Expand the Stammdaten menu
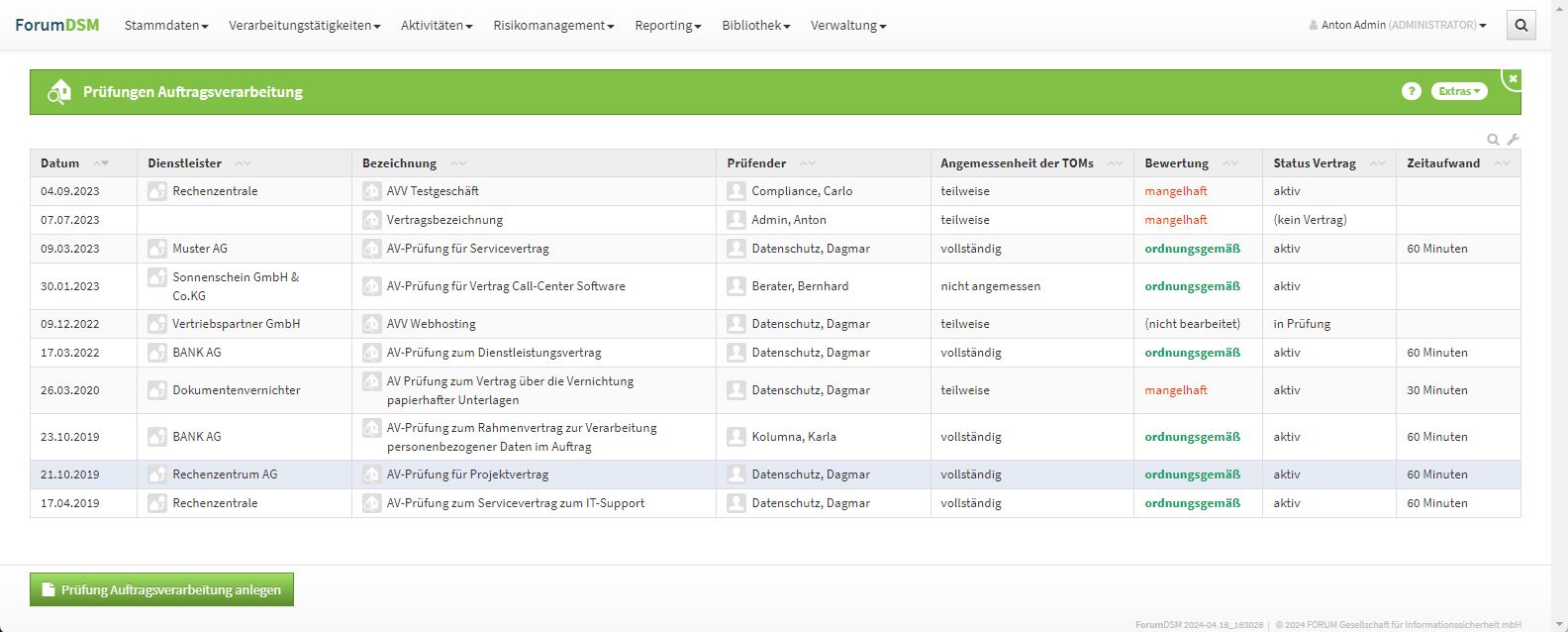The image size is (1568, 632). (x=165, y=26)
